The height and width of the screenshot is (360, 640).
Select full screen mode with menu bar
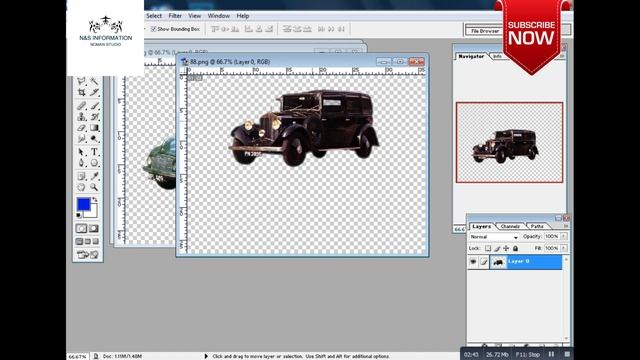tap(88, 242)
